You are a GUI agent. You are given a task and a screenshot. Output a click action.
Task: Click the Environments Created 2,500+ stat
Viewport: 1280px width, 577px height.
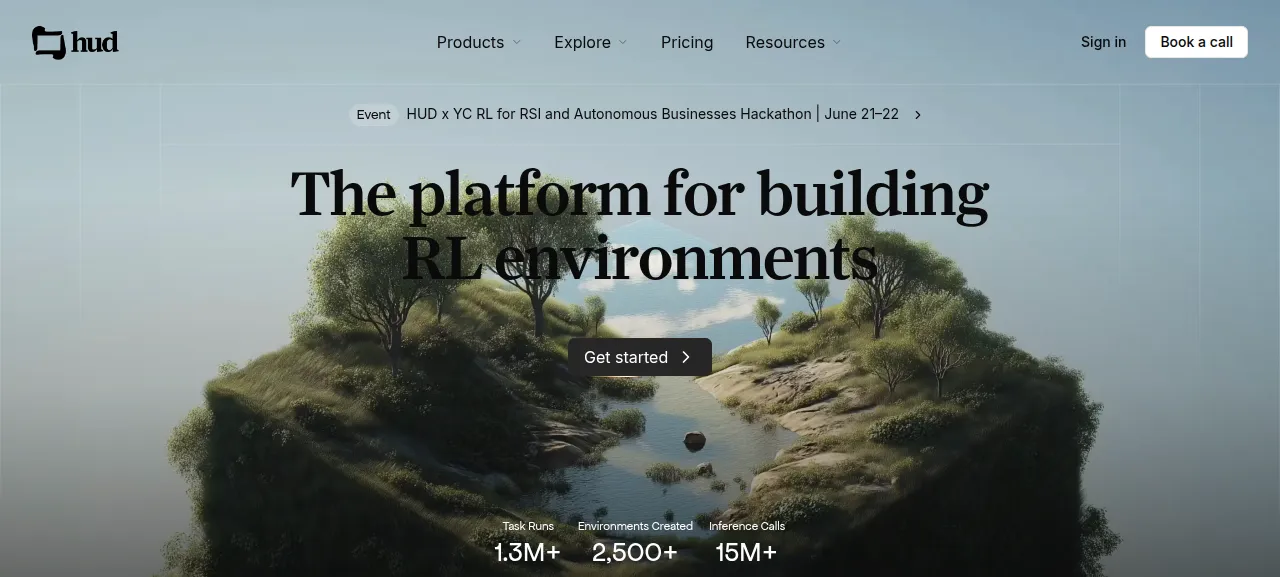click(635, 543)
